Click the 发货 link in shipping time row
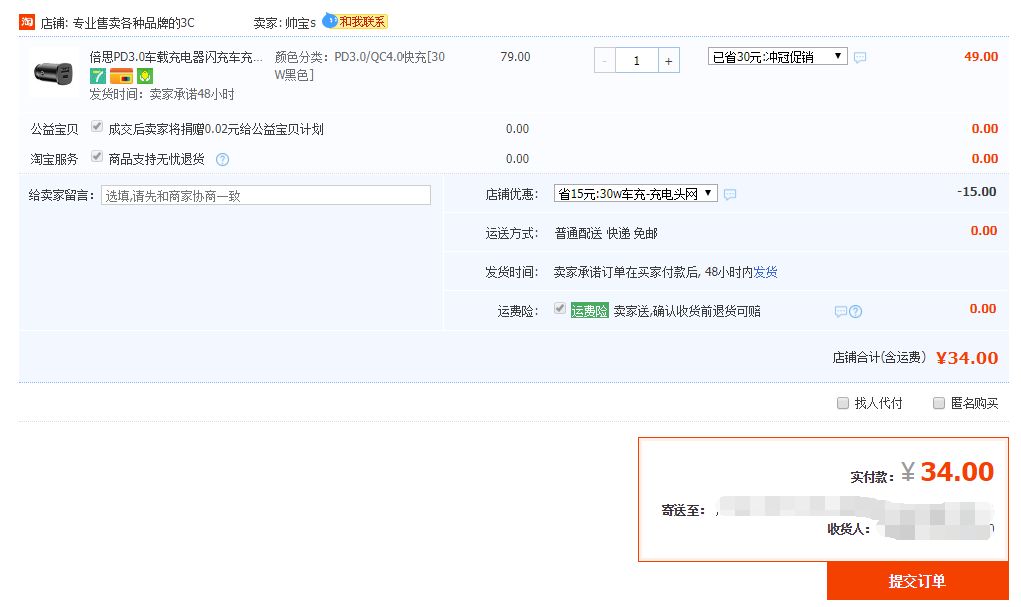 pyautogui.click(x=765, y=272)
